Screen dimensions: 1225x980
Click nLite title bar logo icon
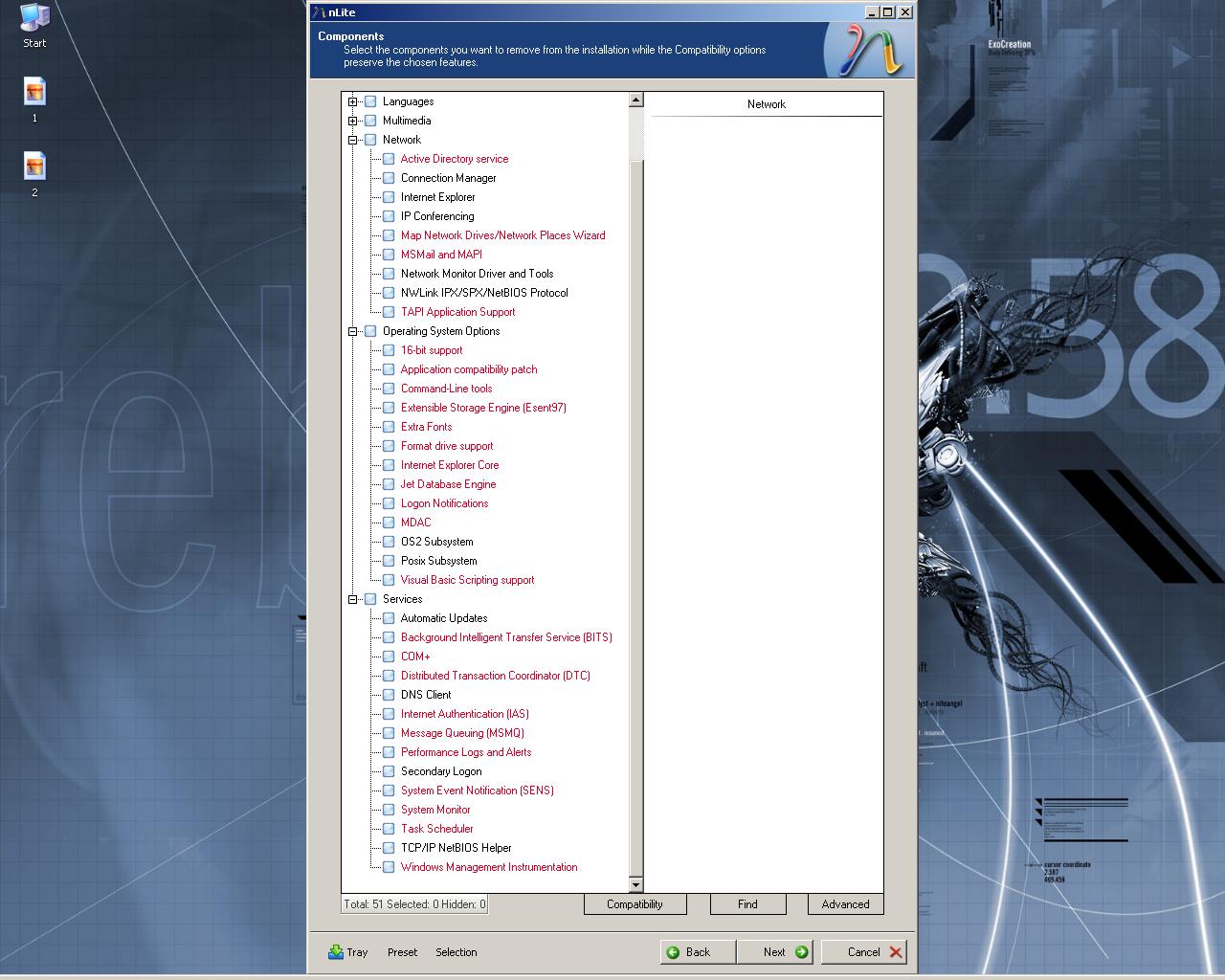click(x=319, y=11)
